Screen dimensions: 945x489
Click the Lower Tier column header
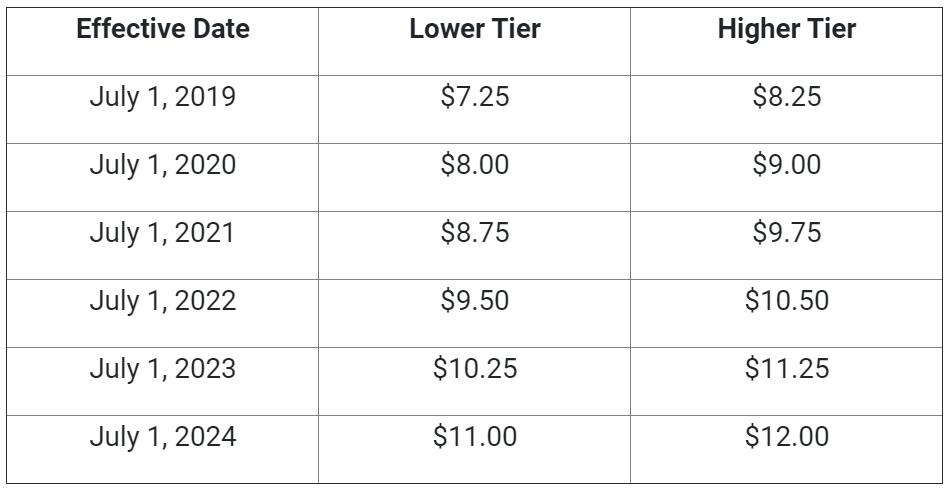pyautogui.click(x=474, y=29)
